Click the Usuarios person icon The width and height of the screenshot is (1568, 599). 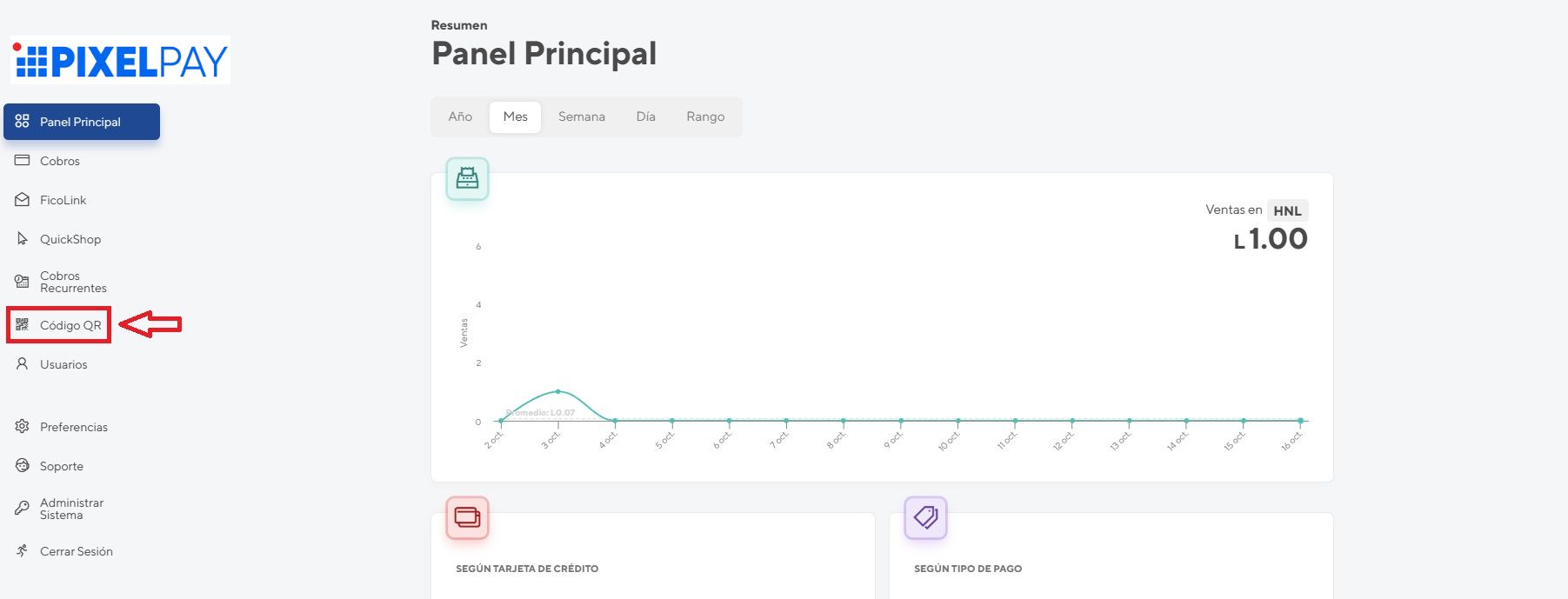click(22, 363)
